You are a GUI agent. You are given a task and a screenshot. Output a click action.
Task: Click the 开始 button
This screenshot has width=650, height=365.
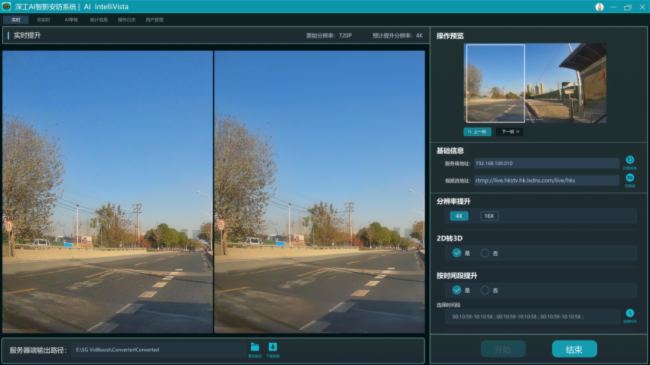(x=503, y=349)
